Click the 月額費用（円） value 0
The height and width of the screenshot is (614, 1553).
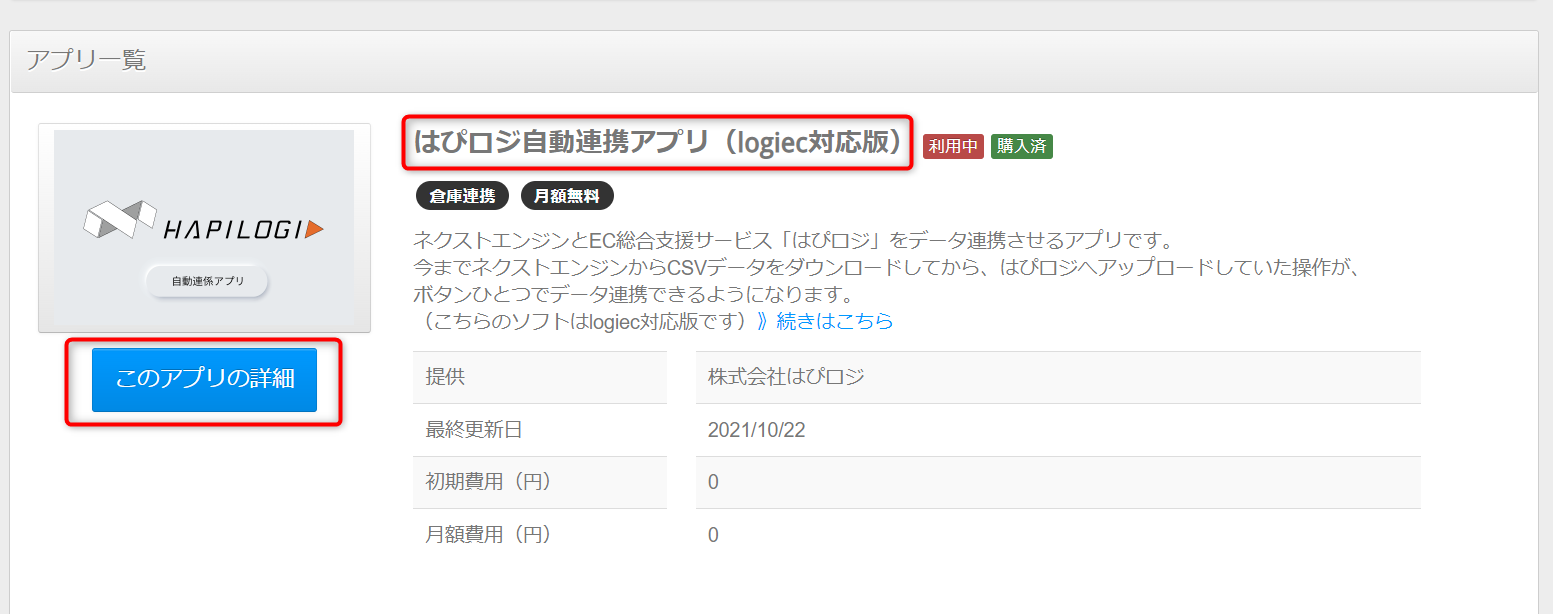713,535
